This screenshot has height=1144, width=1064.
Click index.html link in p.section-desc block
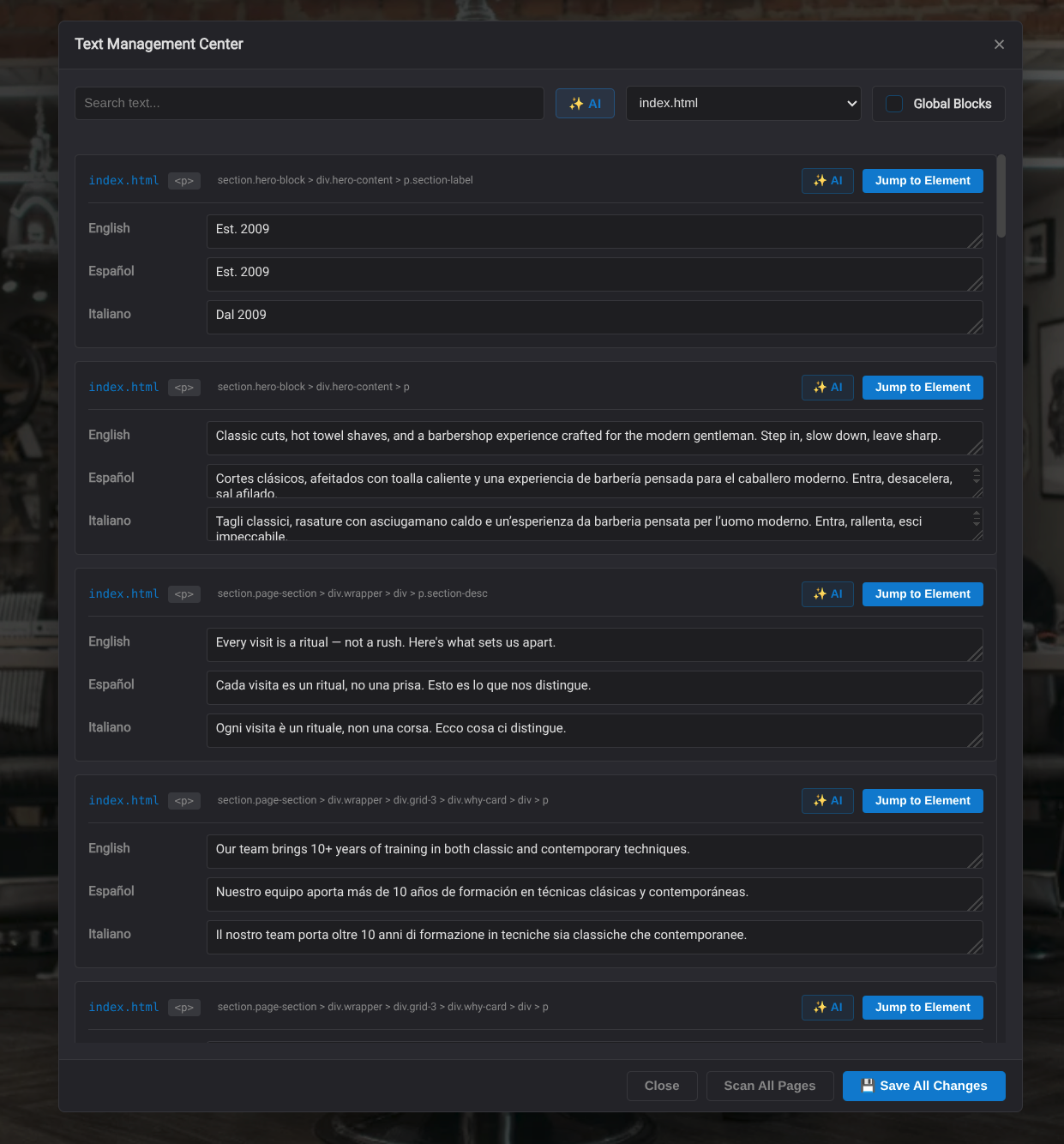(123, 594)
